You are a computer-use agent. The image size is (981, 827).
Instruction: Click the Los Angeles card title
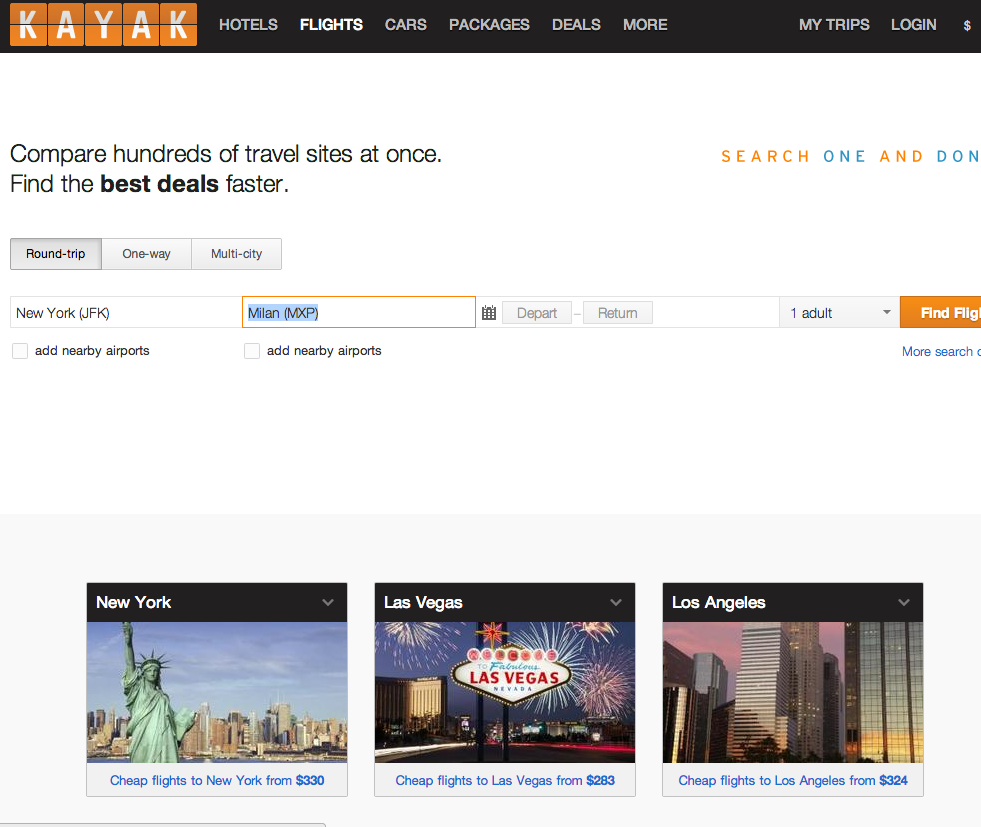pos(718,602)
